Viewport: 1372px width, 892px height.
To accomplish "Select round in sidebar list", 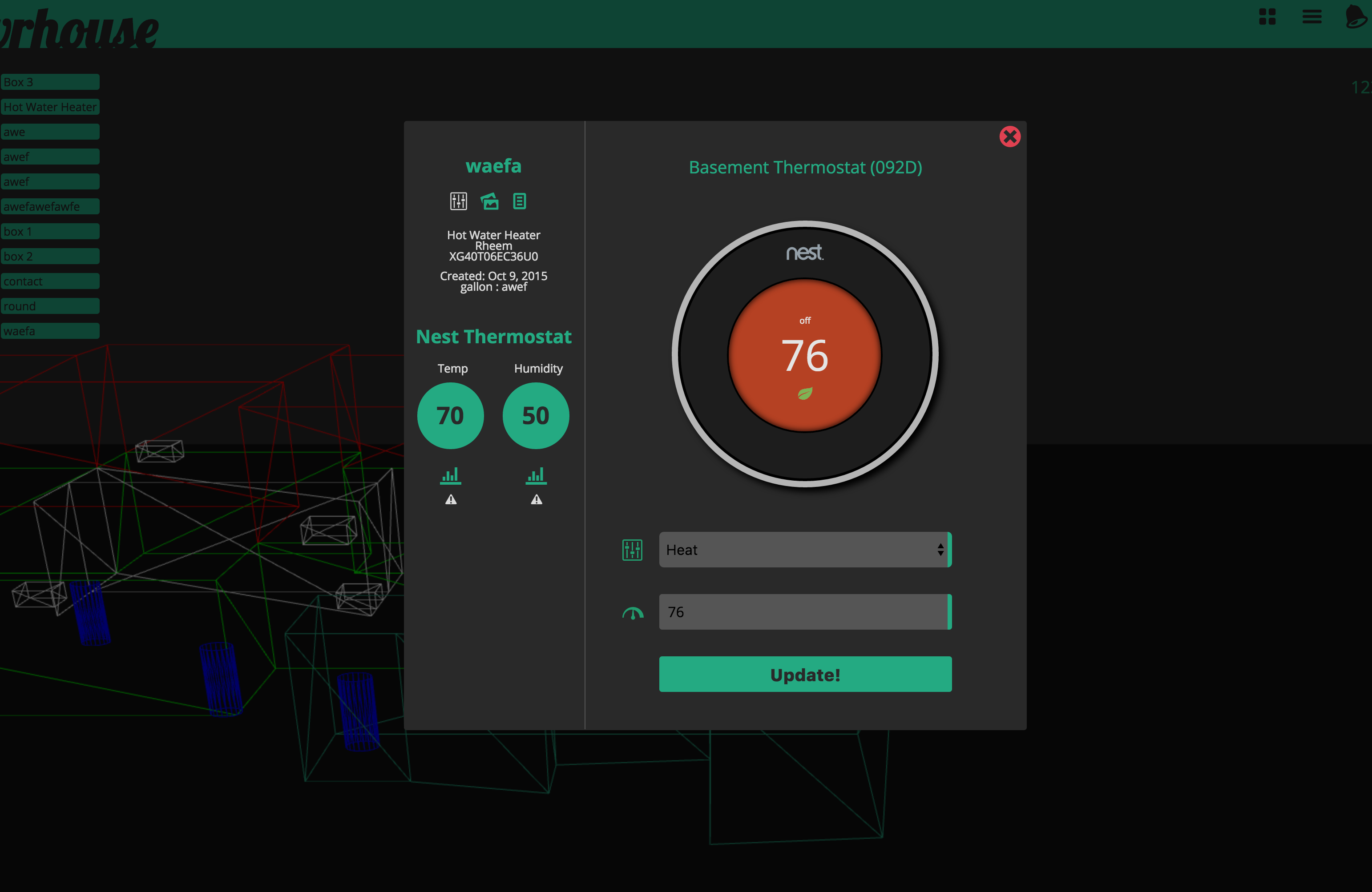I will click(x=49, y=306).
